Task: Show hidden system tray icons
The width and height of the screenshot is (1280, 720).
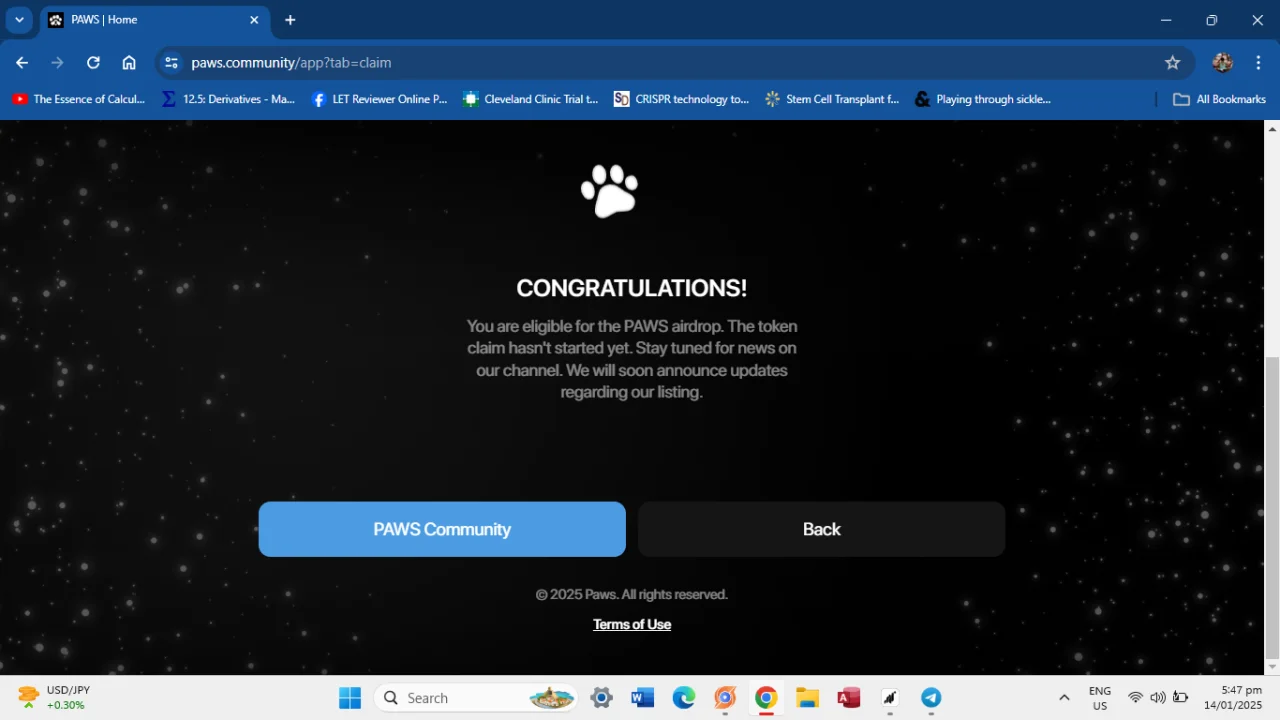Action: pos(1064,698)
